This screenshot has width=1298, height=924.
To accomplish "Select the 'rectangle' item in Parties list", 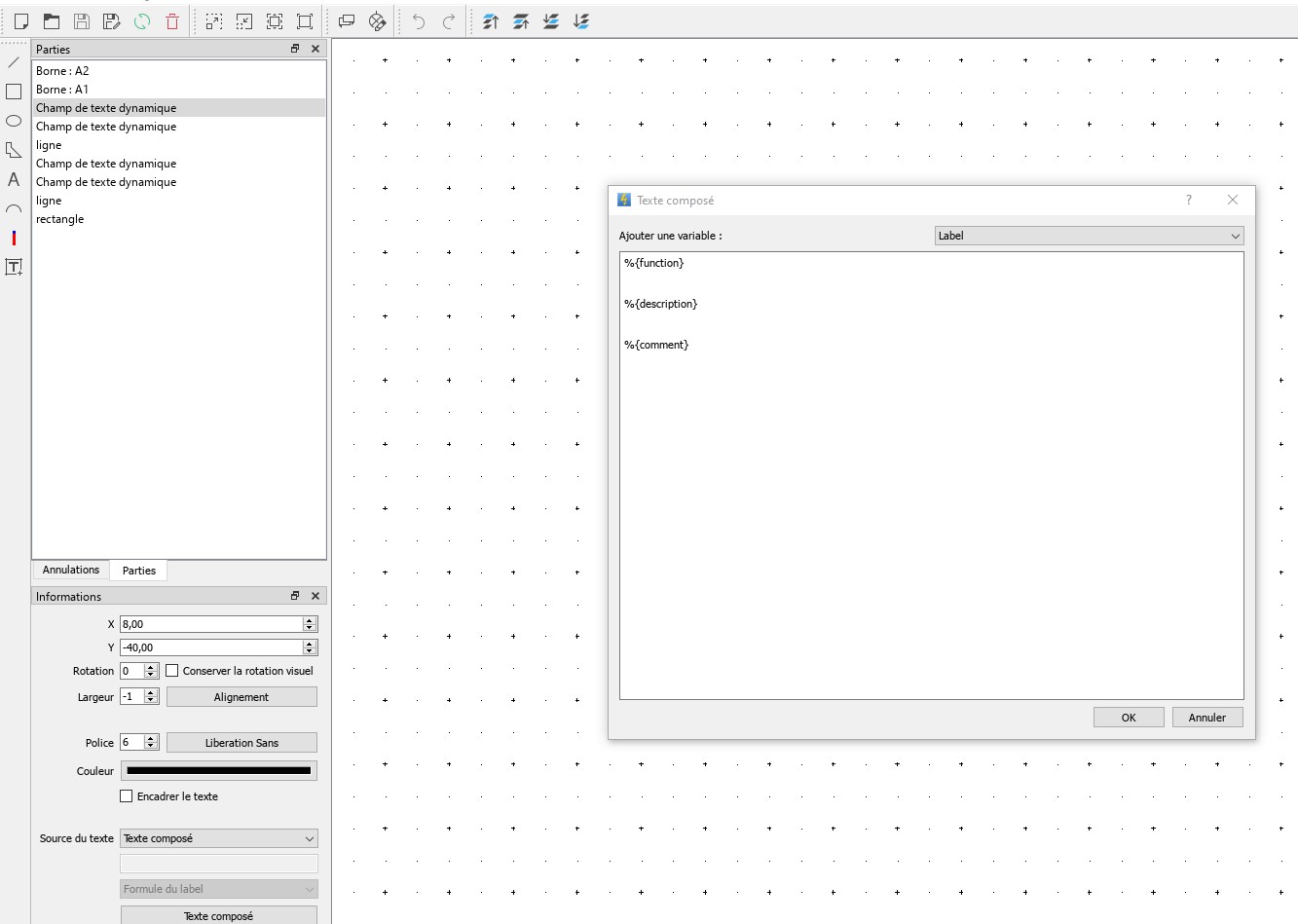I will (x=60, y=219).
